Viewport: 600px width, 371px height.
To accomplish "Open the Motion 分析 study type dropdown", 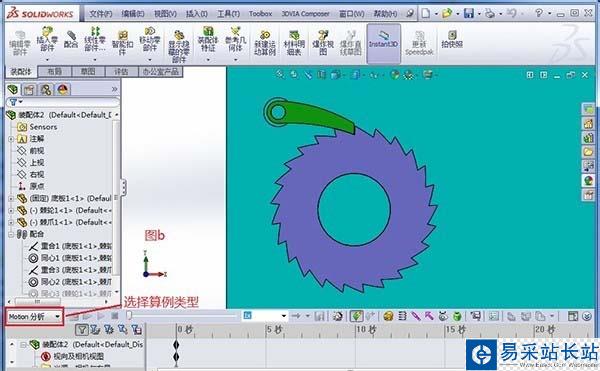I will [57, 317].
